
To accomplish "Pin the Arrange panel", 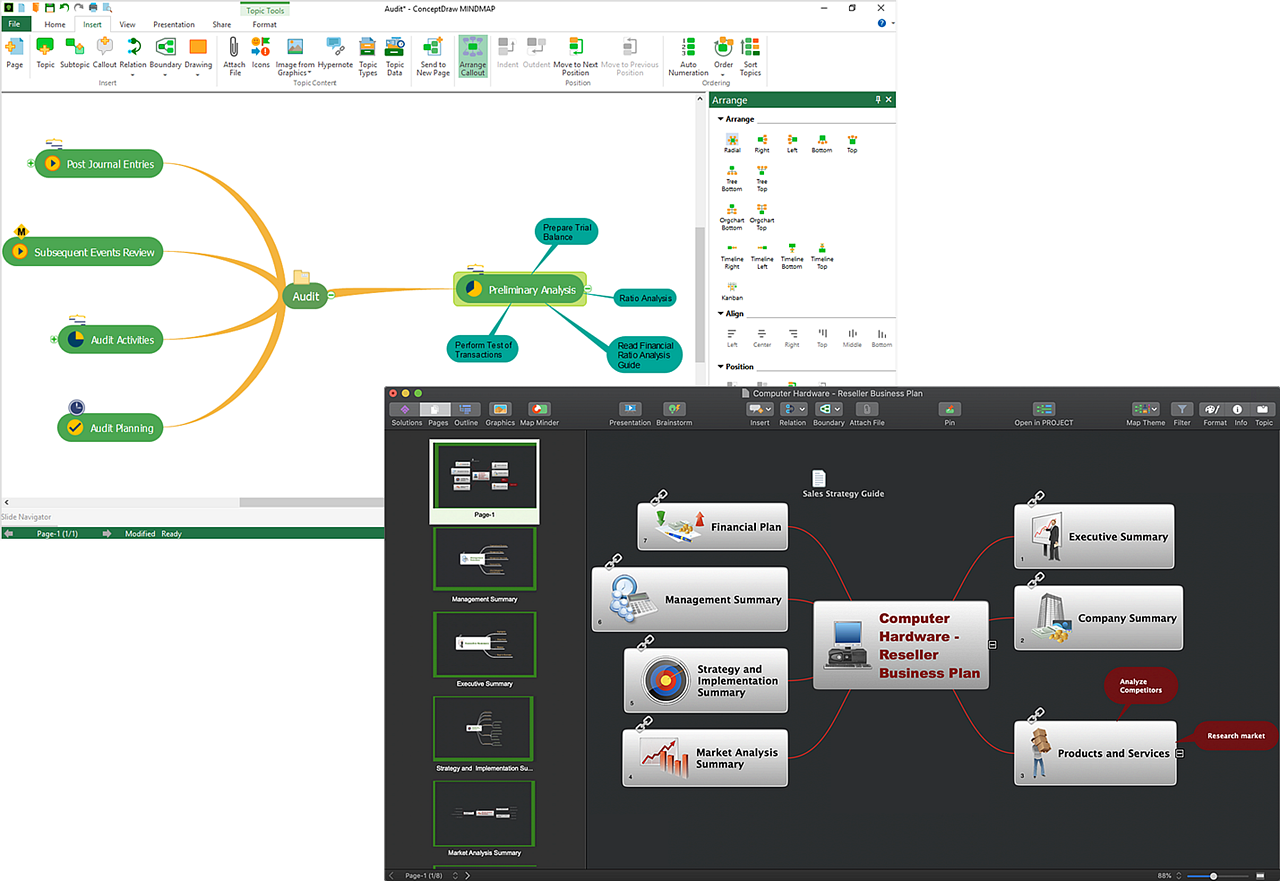I will click(x=878, y=100).
